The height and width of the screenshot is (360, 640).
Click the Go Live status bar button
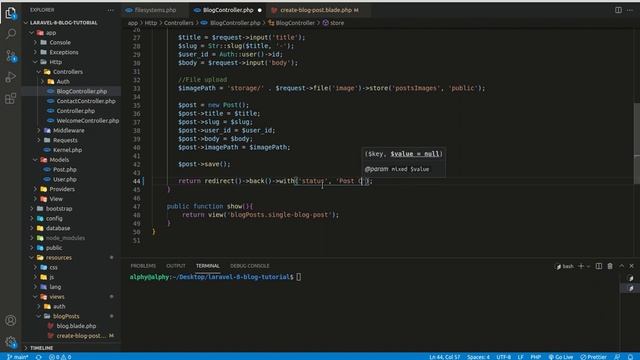click(x=561, y=357)
